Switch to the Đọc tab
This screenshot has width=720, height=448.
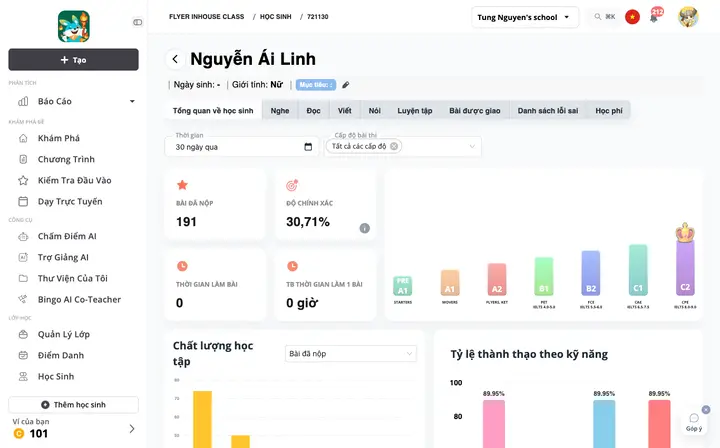coord(314,111)
